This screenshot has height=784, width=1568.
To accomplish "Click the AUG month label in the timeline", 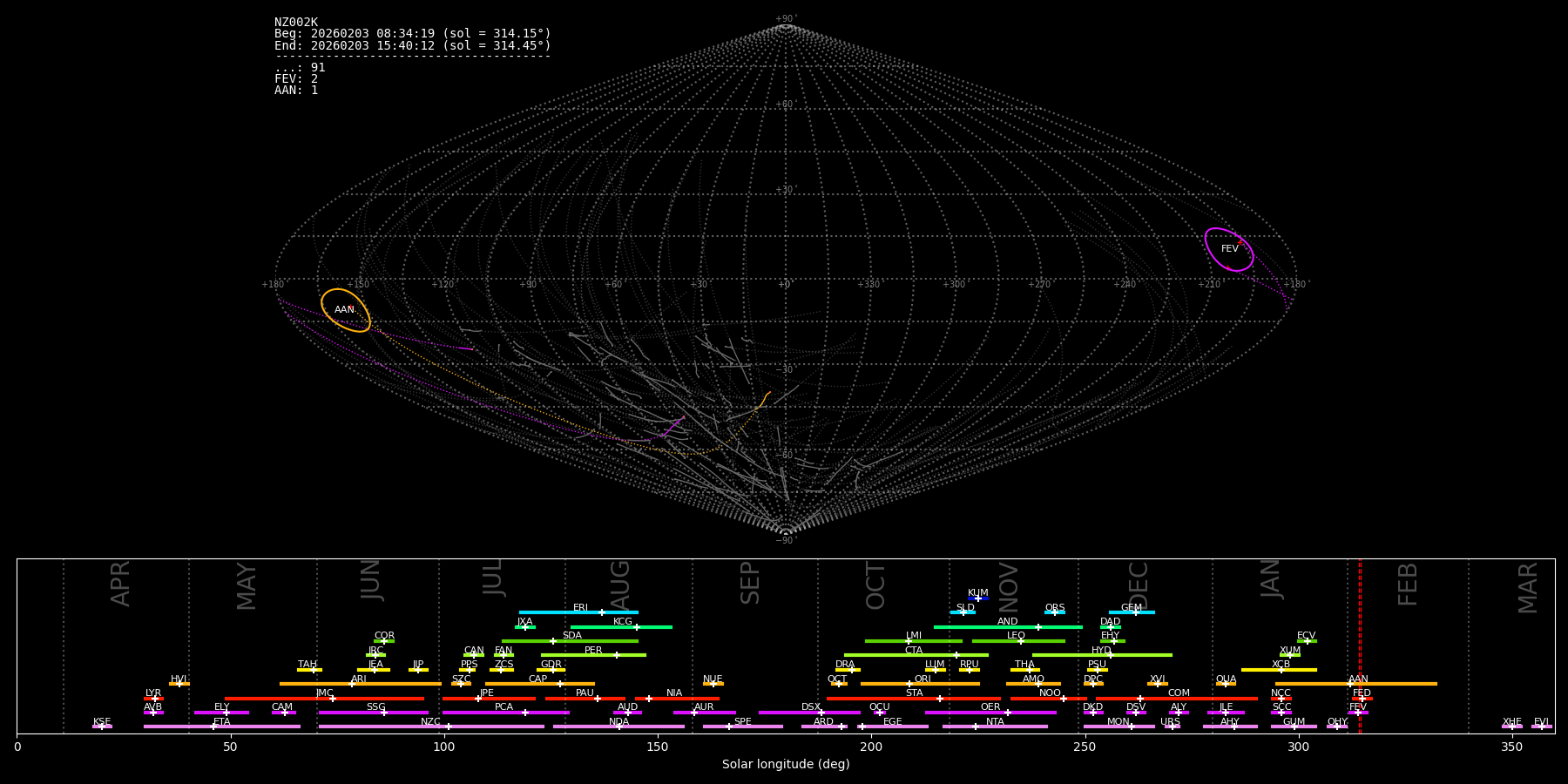I will [x=619, y=585].
